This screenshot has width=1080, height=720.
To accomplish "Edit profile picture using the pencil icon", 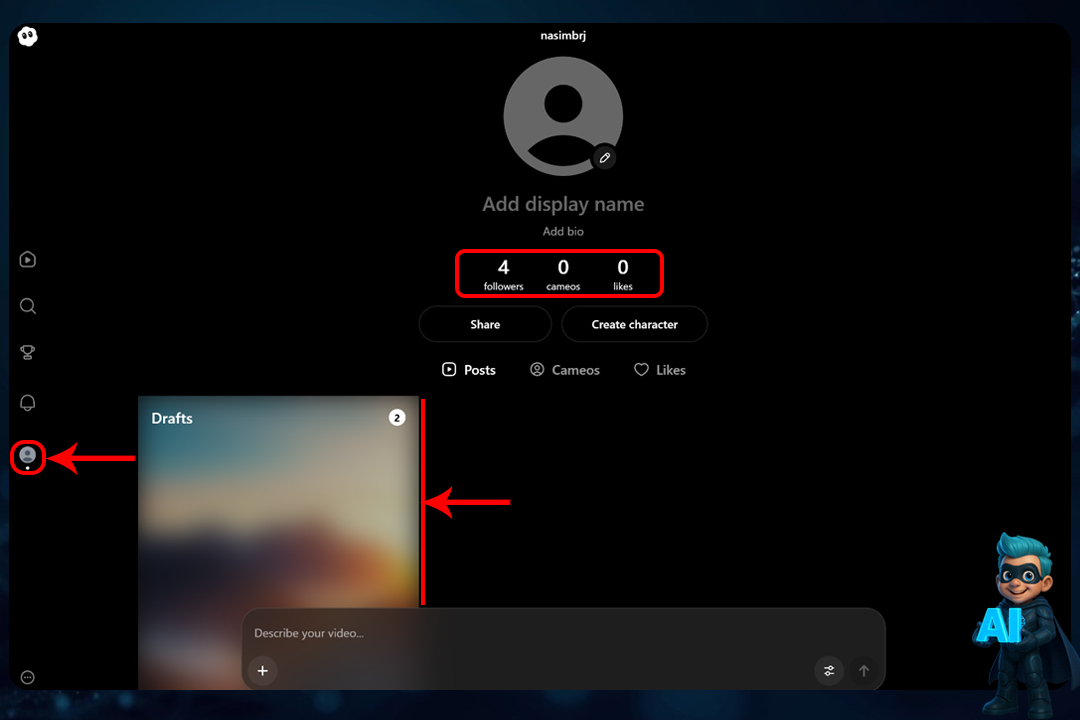I will point(604,157).
